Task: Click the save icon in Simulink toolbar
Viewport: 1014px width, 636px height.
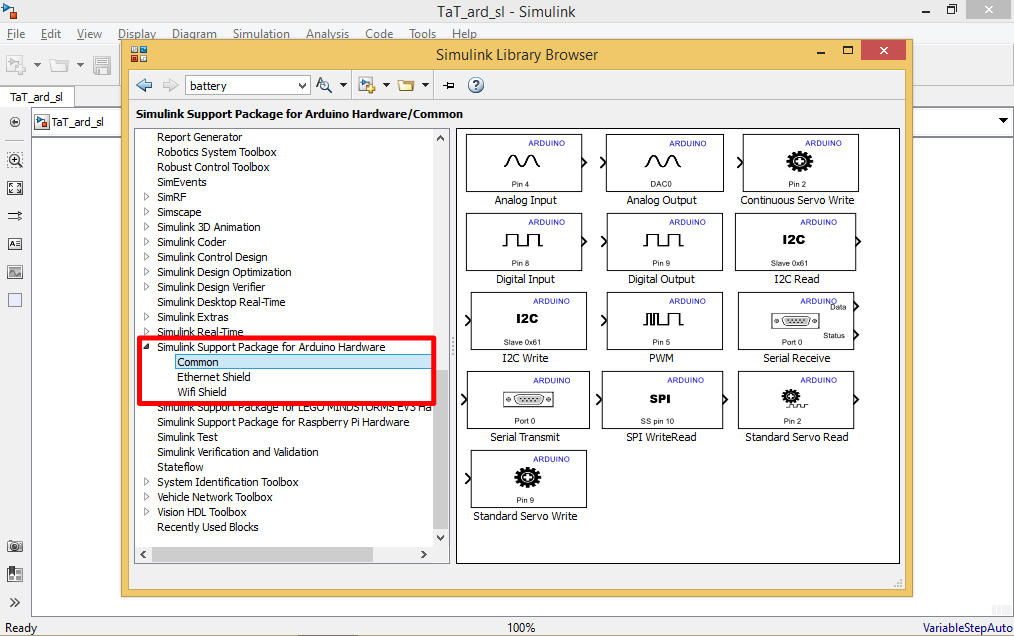Action: [102, 65]
